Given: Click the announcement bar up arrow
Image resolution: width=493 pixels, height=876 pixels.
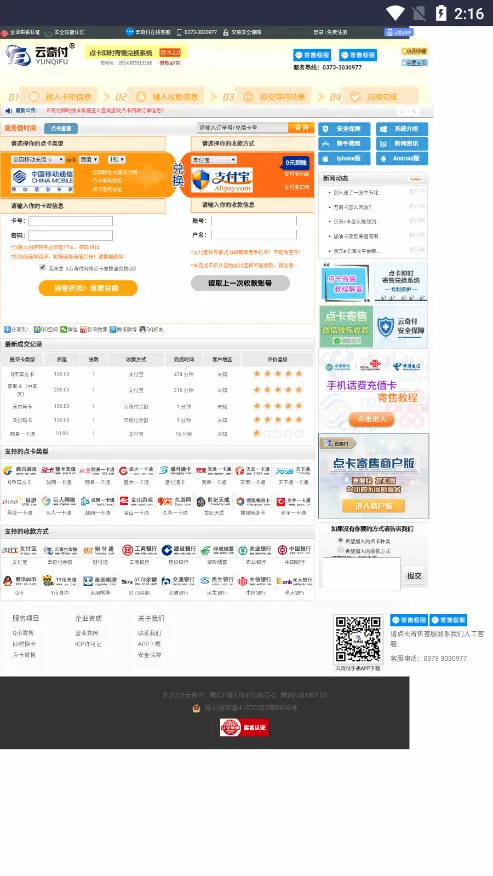Looking at the screenshot, I should pyautogui.click(x=414, y=111).
